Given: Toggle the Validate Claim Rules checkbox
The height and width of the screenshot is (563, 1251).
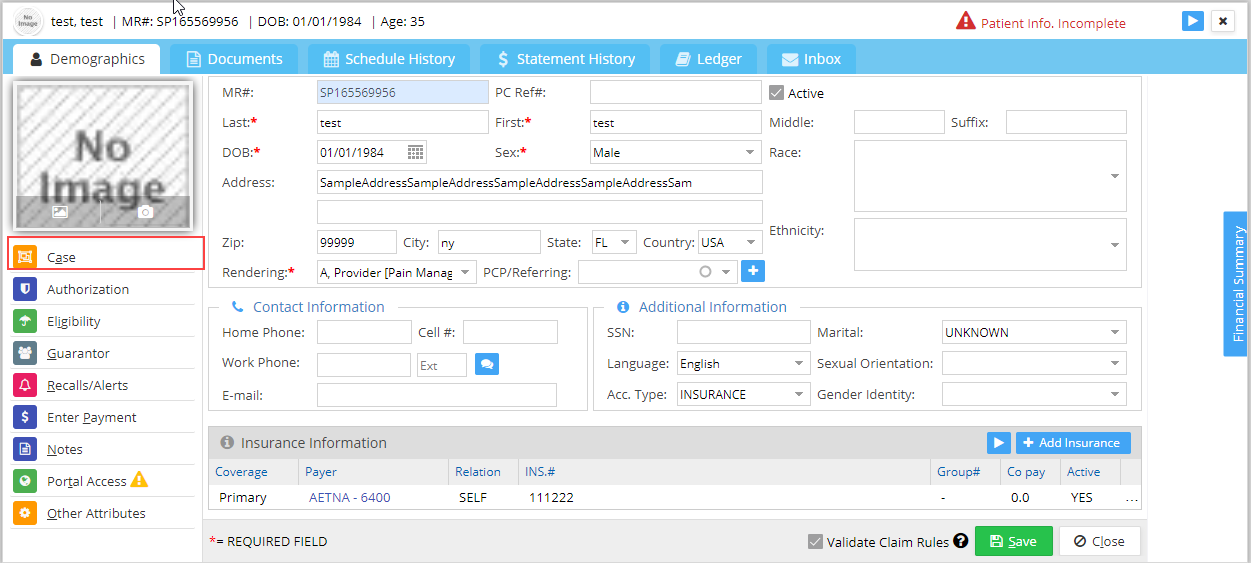Looking at the screenshot, I should point(816,542).
